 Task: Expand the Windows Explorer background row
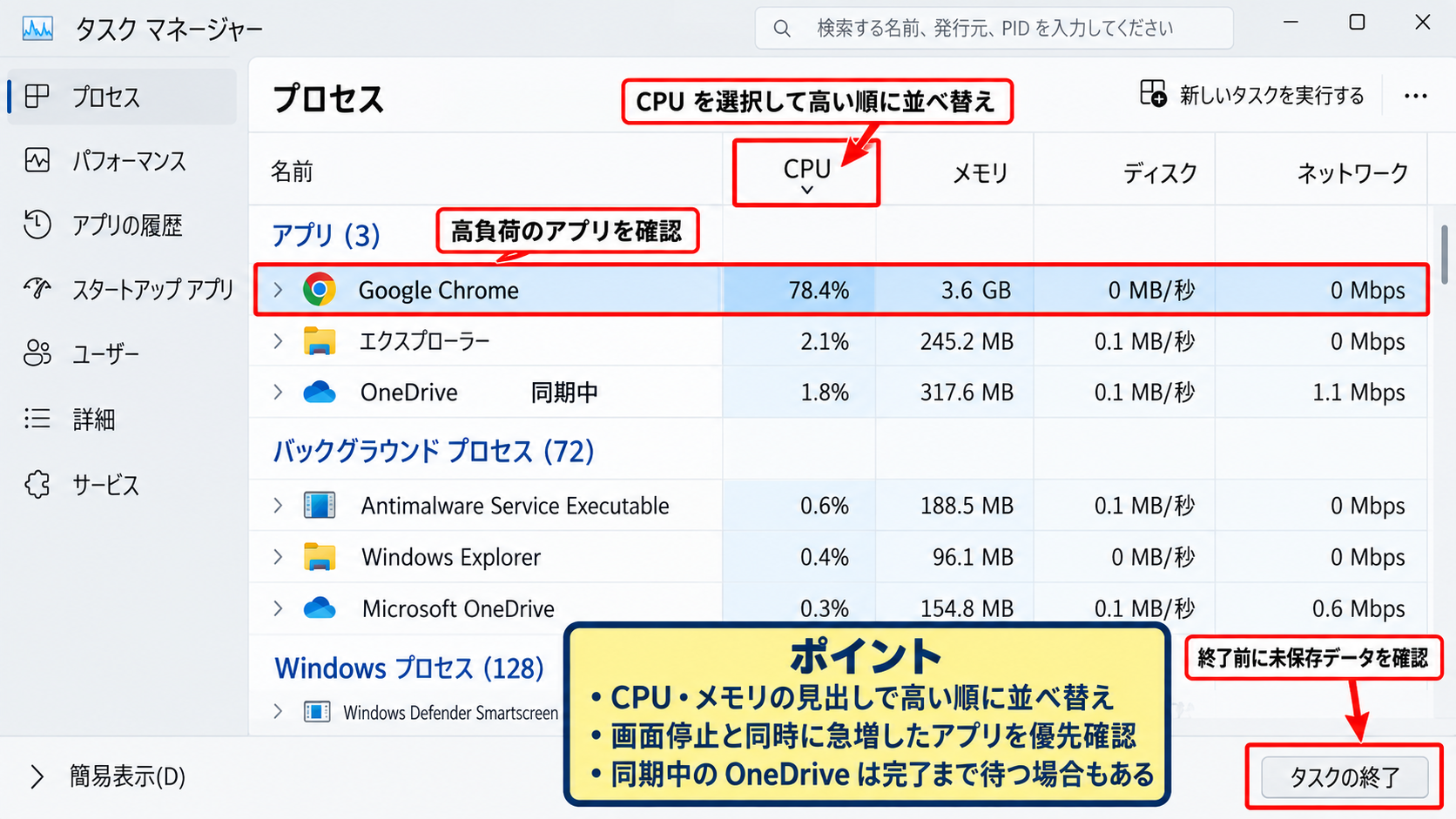click(x=278, y=557)
